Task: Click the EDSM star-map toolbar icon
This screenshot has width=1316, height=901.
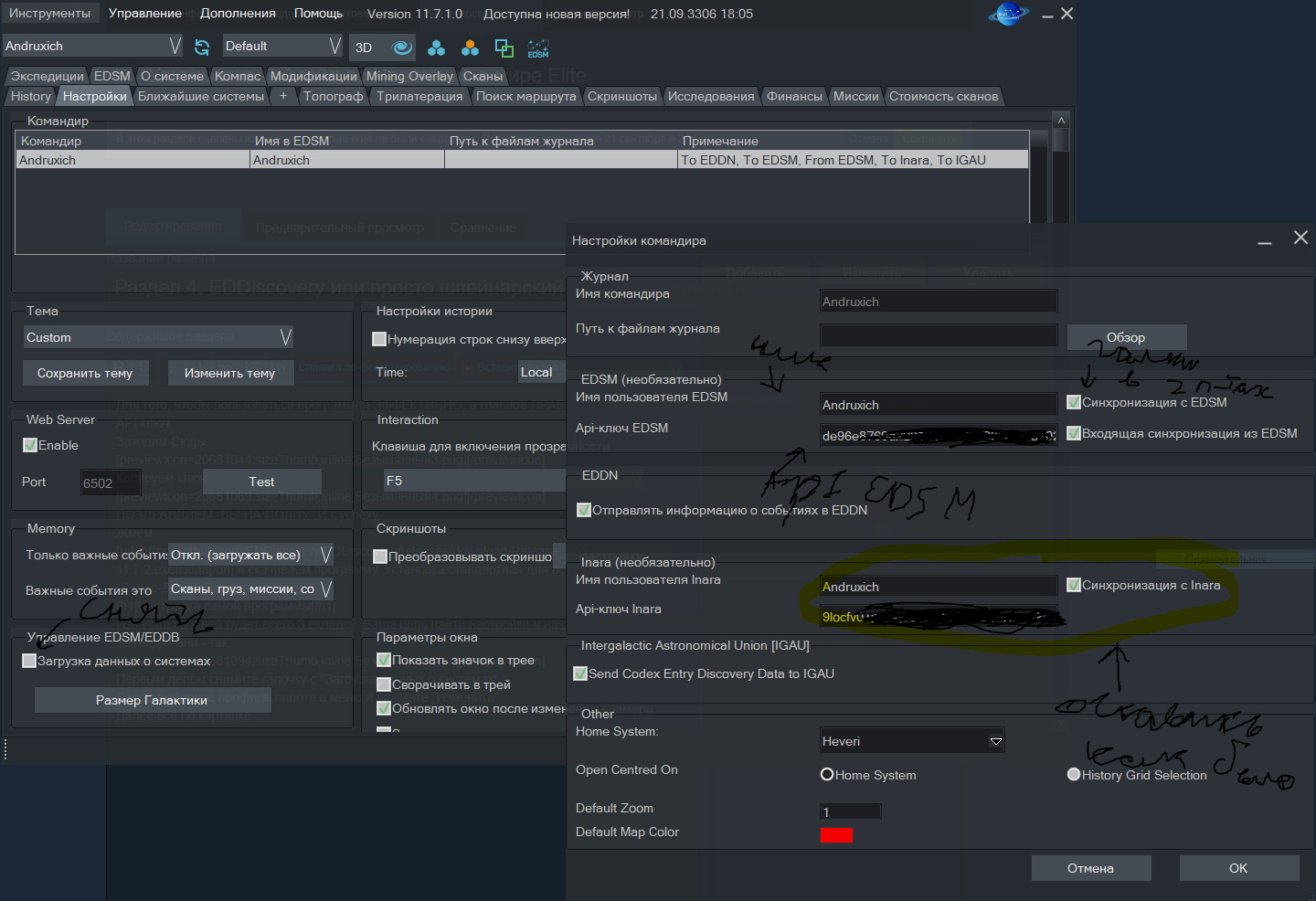Action: point(538,48)
